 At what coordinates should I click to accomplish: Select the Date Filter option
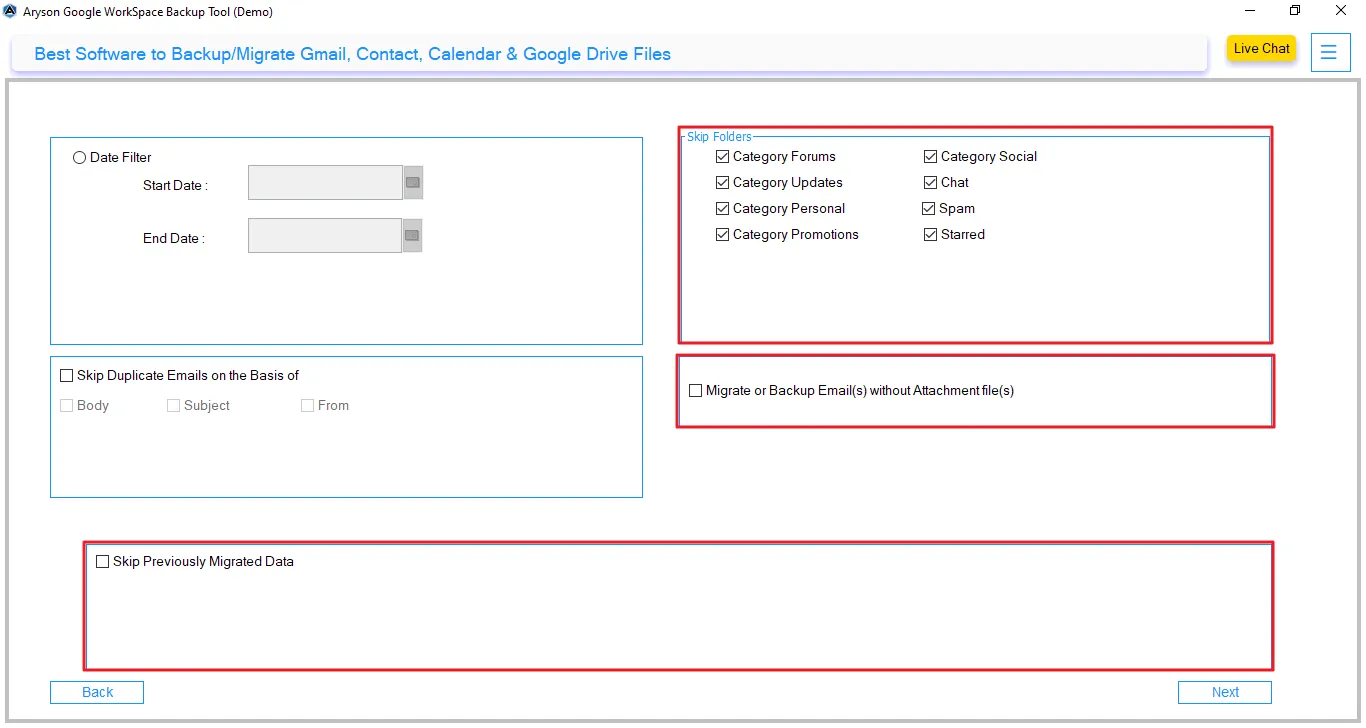[x=79, y=157]
